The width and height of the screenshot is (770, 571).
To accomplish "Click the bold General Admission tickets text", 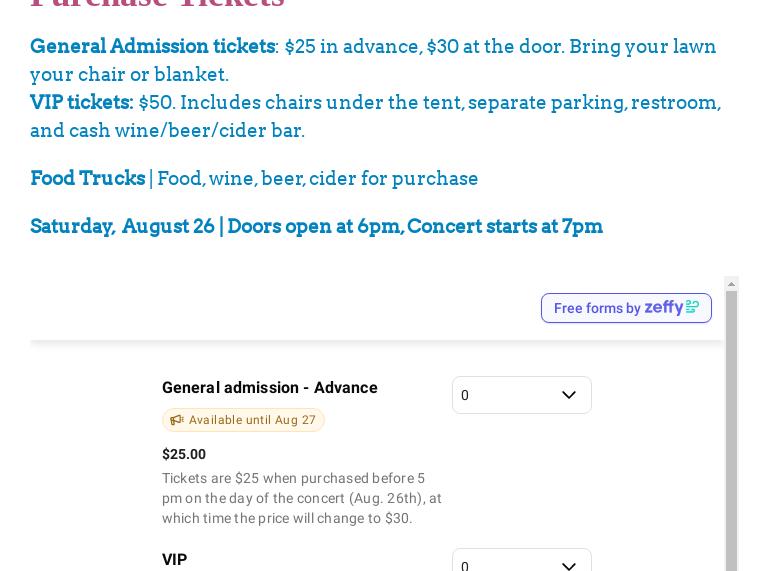I will point(152,47).
